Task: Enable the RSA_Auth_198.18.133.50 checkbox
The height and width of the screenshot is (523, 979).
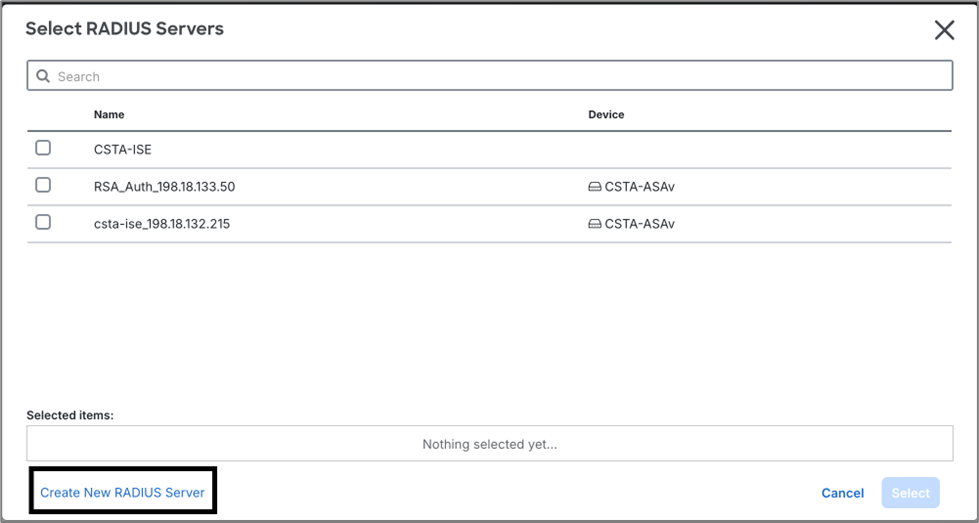Action: (43, 185)
